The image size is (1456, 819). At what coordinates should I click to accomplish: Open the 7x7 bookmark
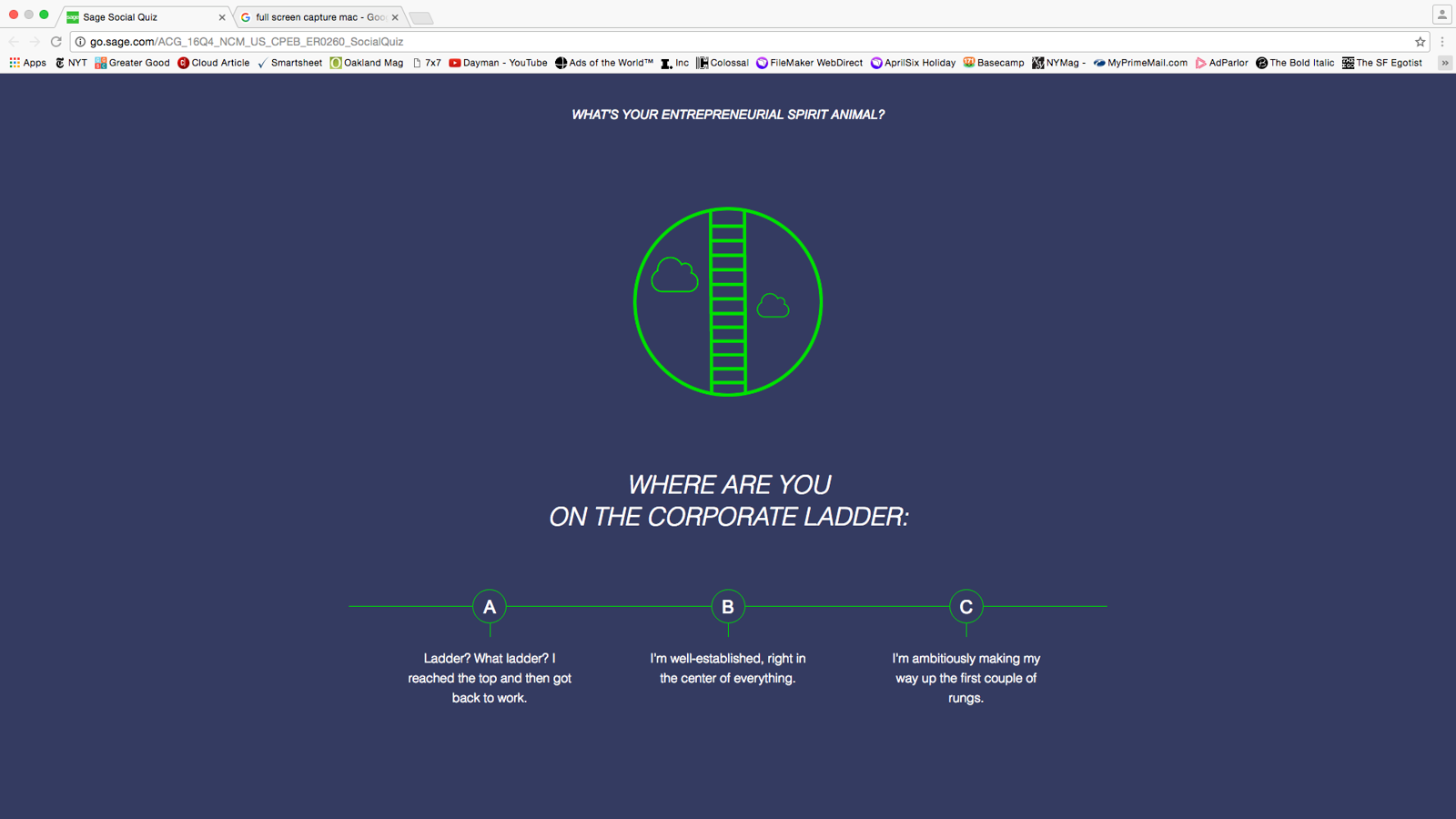(x=426, y=63)
